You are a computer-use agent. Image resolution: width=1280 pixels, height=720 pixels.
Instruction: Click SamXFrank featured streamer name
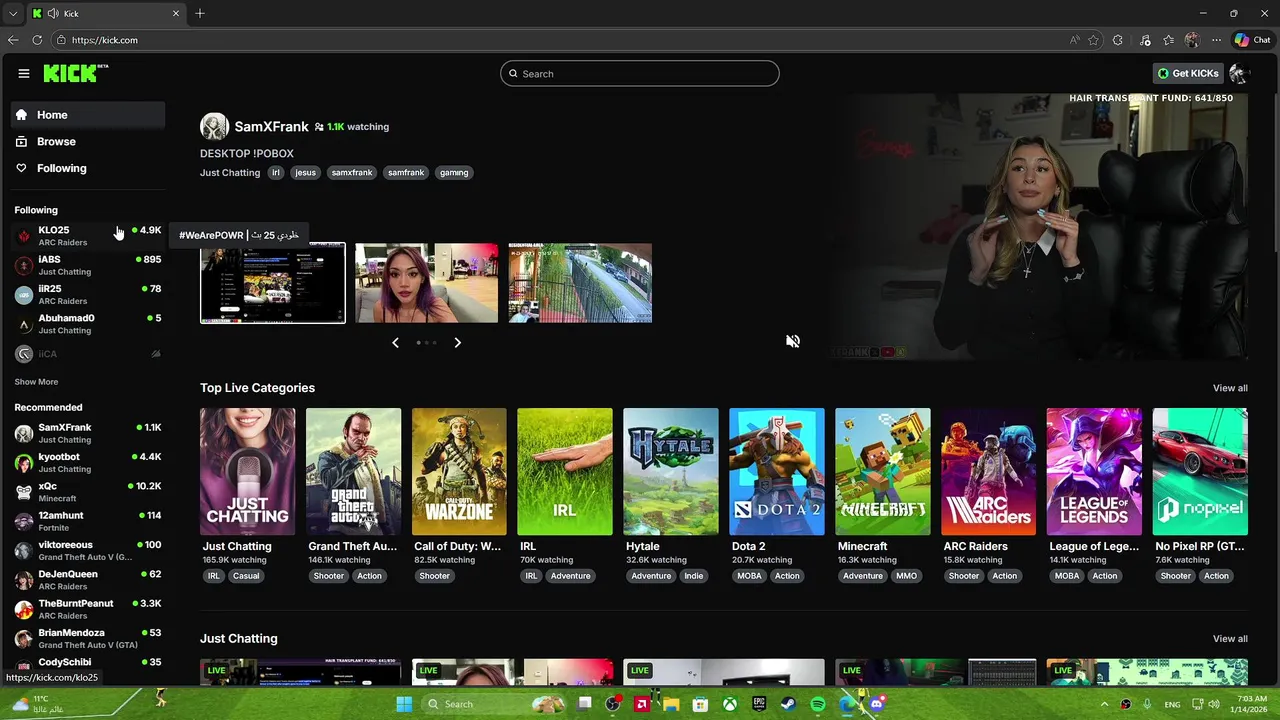click(x=271, y=127)
